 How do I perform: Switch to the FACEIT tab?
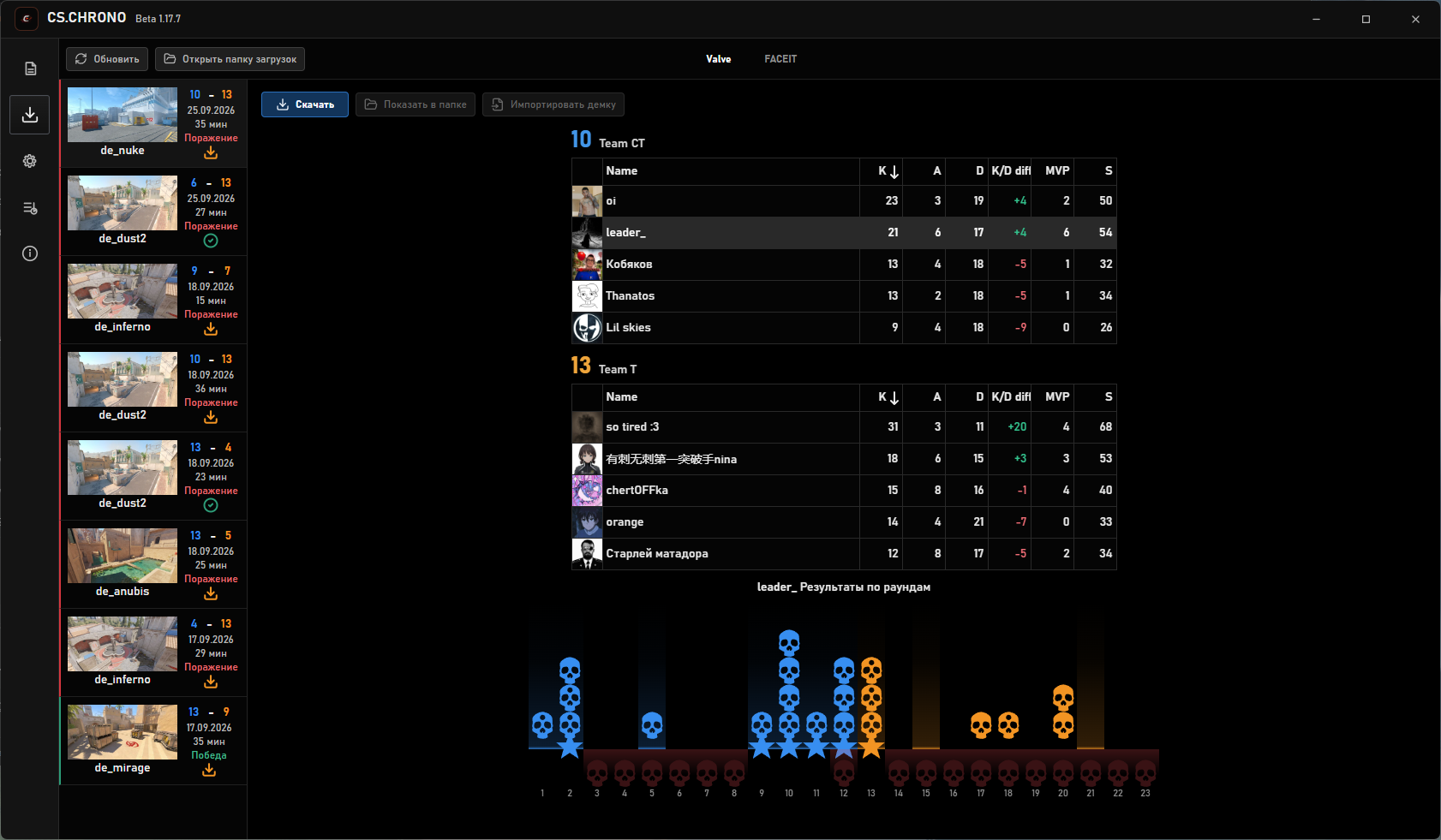pos(780,59)
